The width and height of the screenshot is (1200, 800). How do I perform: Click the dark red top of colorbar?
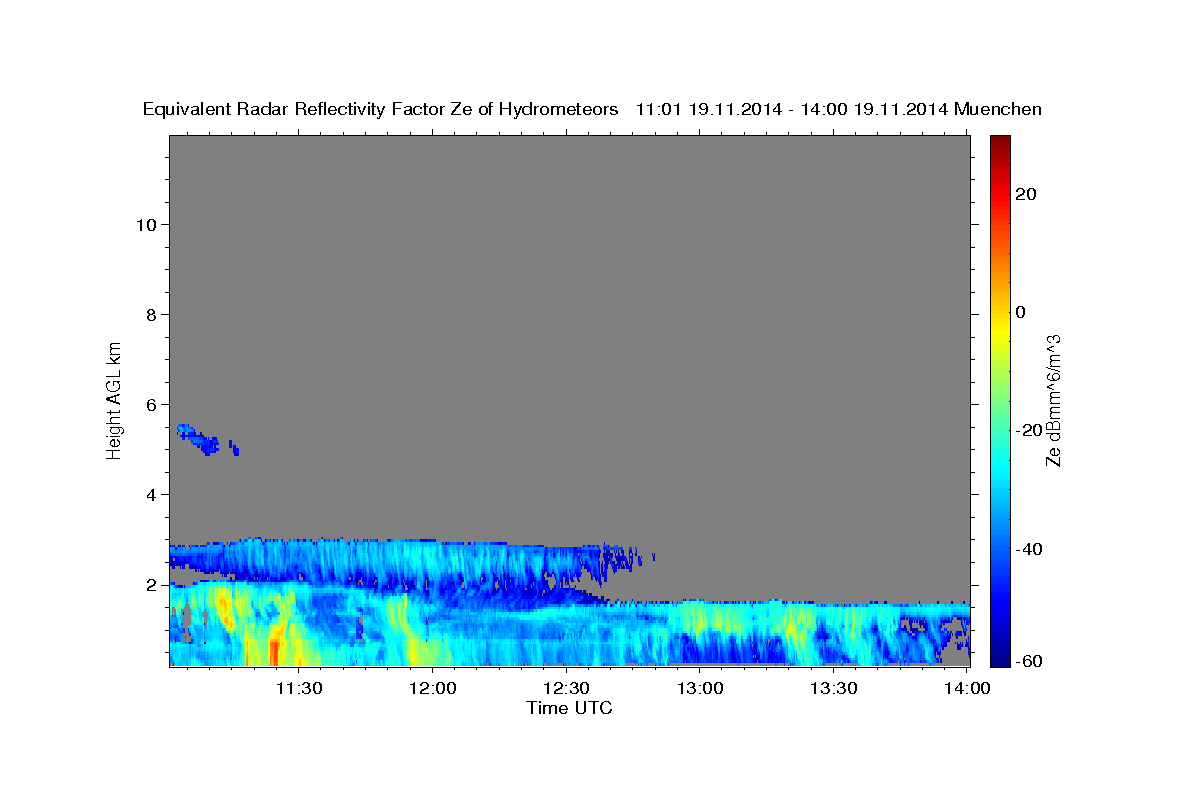pos(1000,146)
